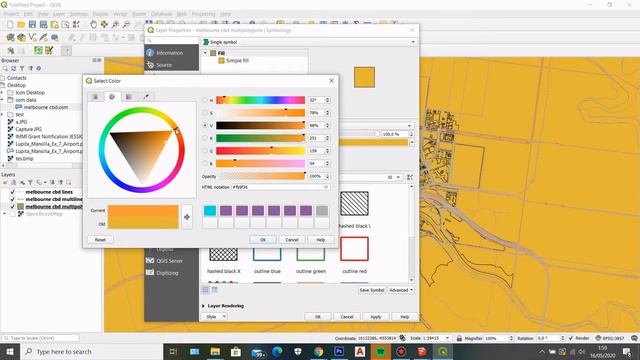Click the New Shapefile Layer icon

click(x=32, y=38)
